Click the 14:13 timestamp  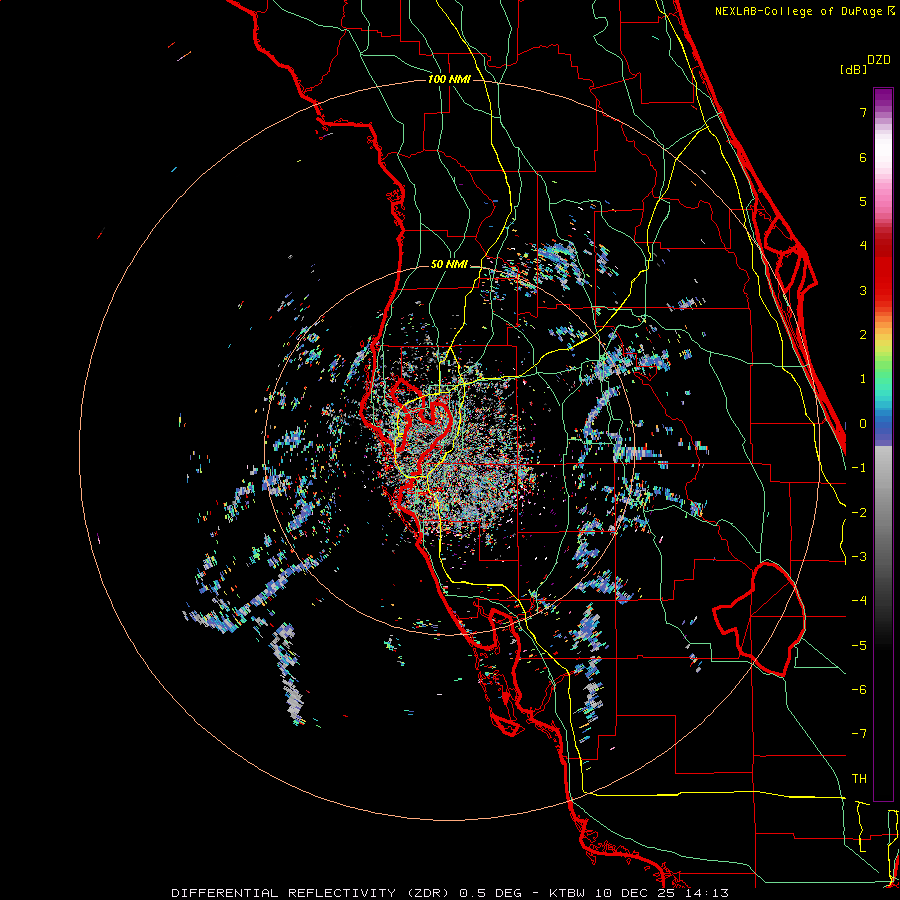coord(709,893)
